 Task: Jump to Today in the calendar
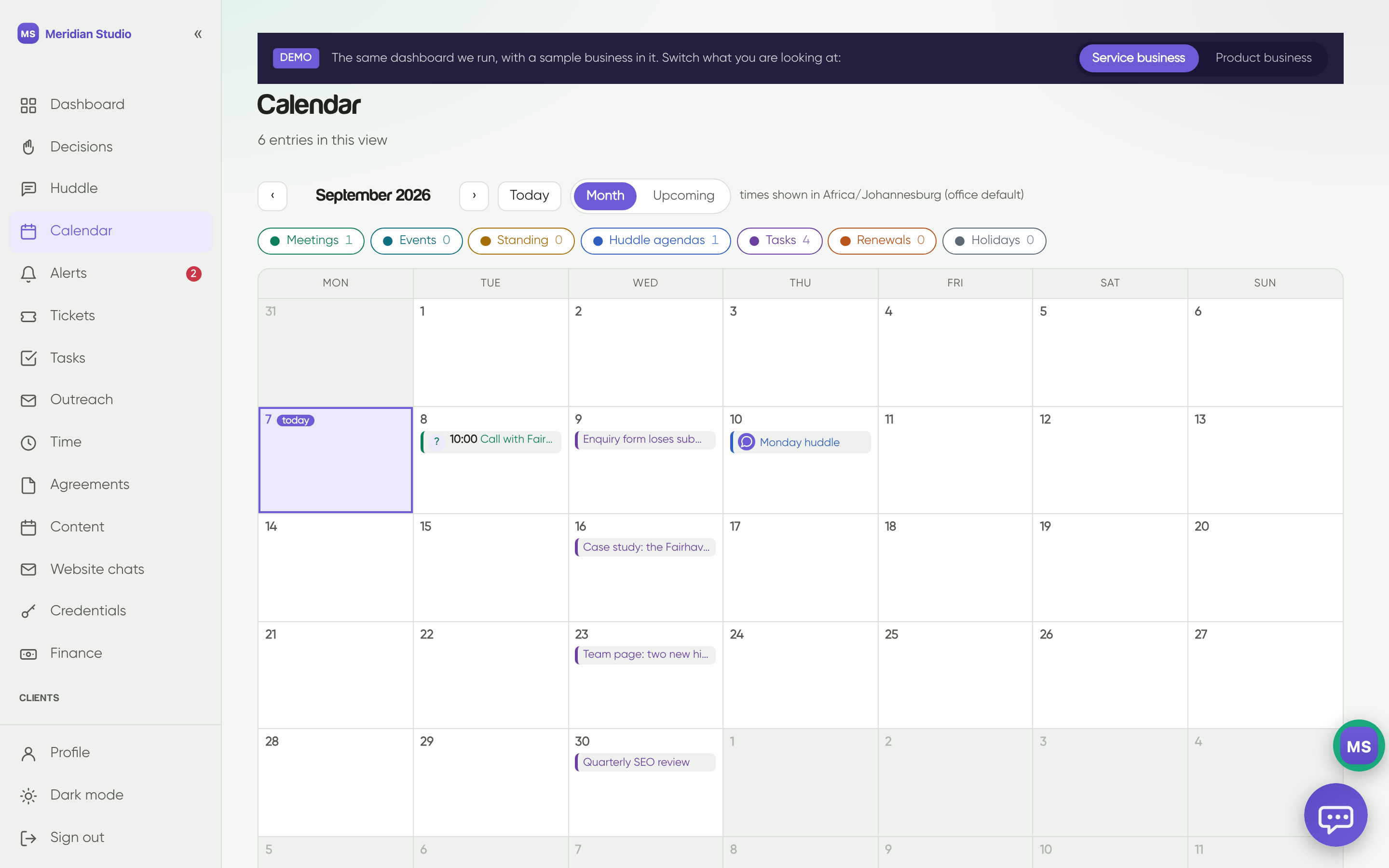[529, 196]
